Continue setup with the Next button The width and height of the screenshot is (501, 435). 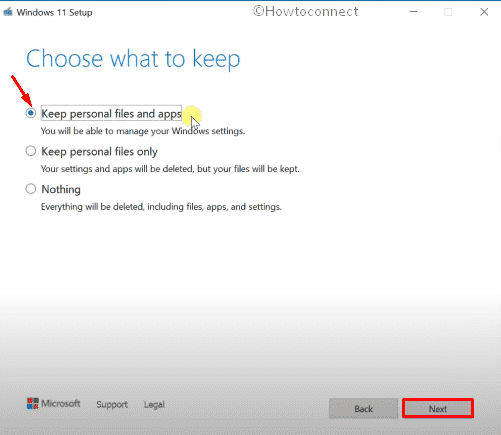click(438, 409)
